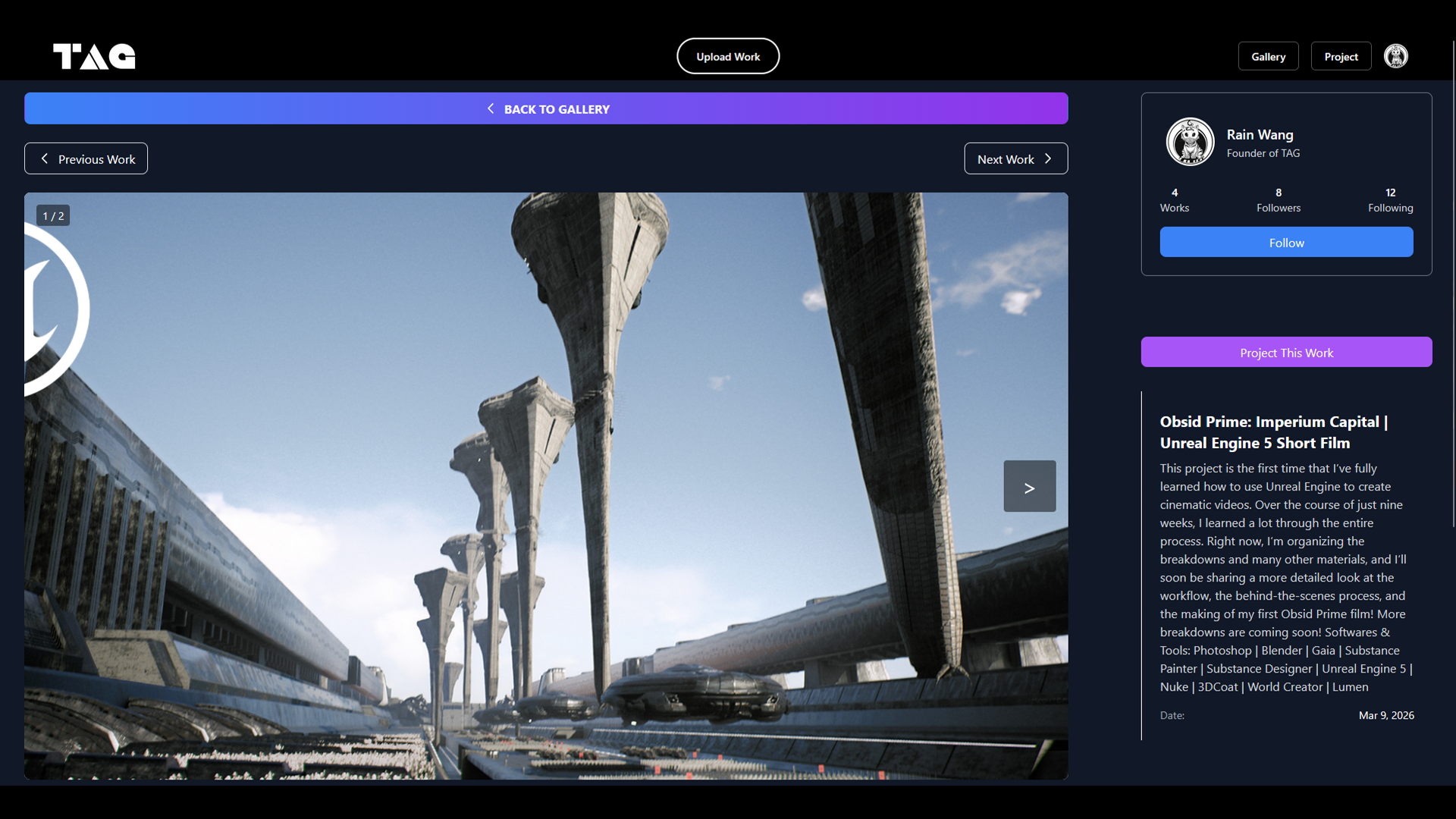Open the Rain Wang profile name
1456x819 pixels.
(x=1260, y=134)
